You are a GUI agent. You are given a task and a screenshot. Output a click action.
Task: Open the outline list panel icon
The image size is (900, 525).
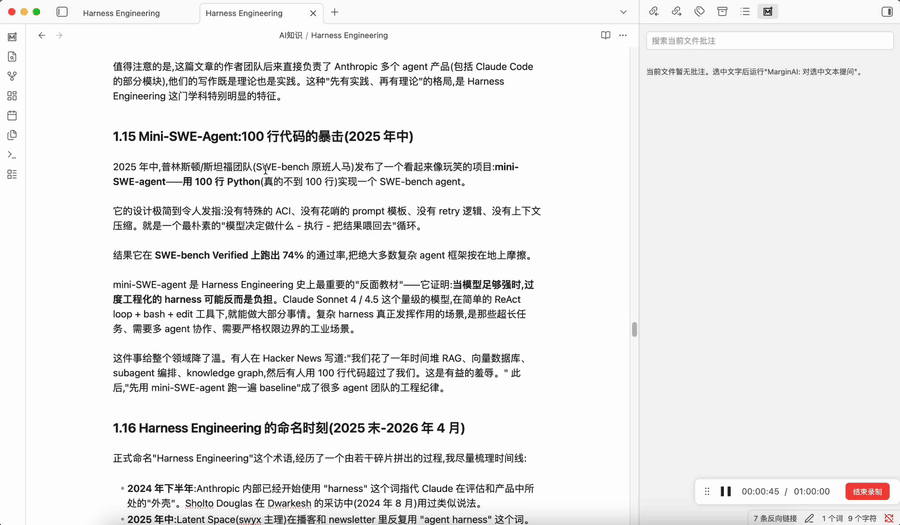pos(745,11)
